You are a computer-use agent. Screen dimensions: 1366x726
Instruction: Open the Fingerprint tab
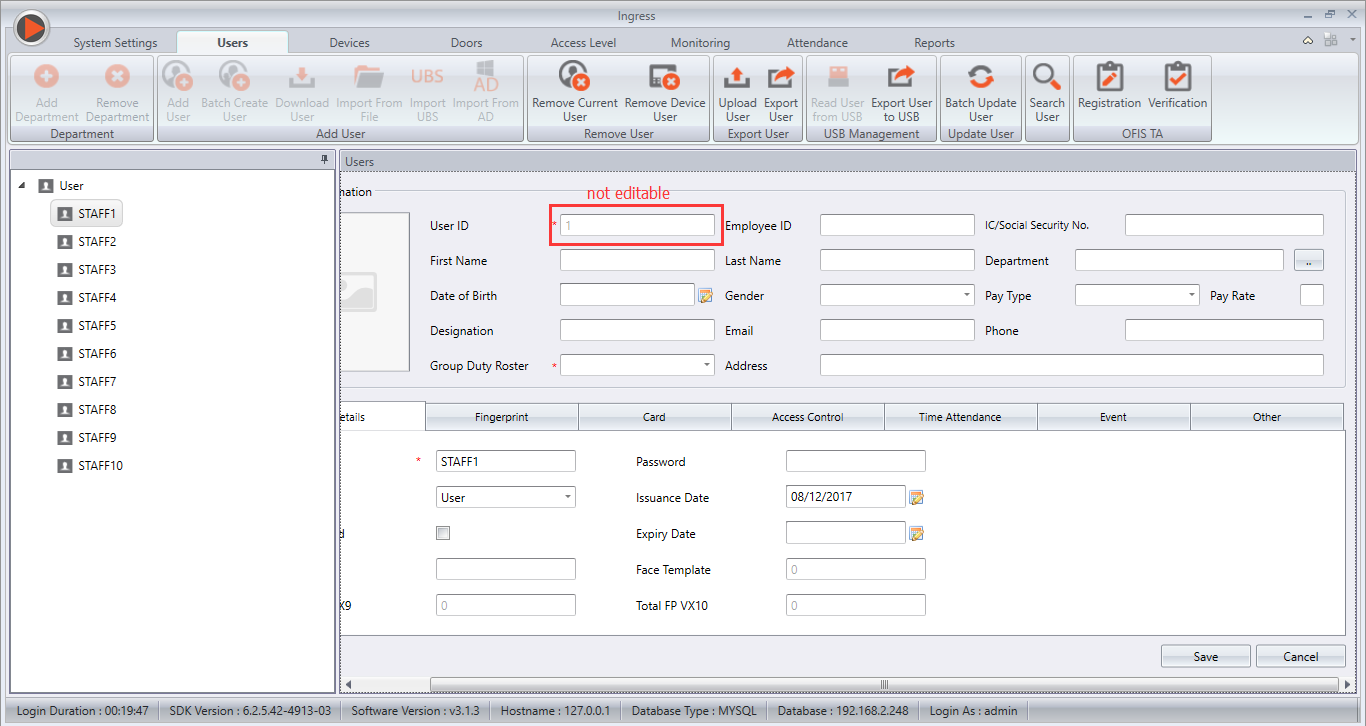pyautogui.click(x=501, y=417)
